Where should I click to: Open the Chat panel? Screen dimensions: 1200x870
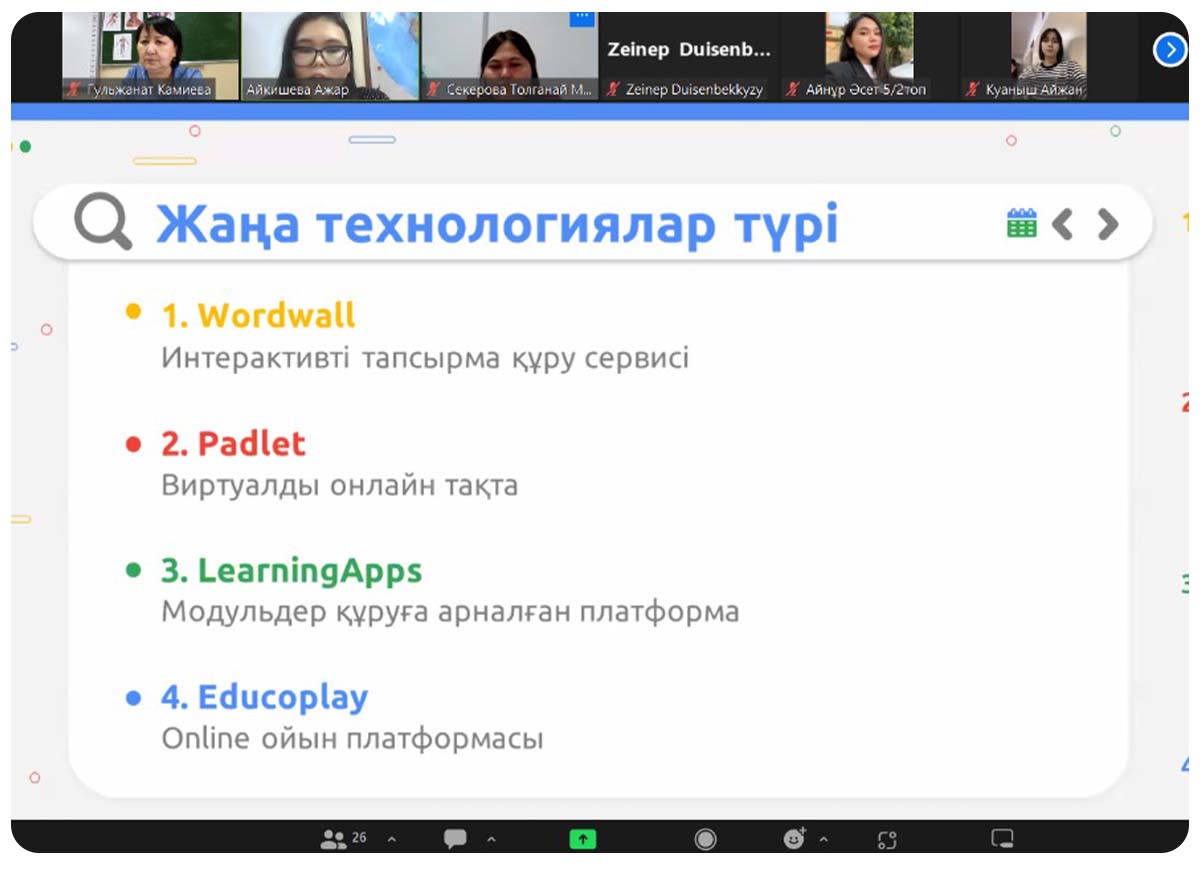(455, 839)
